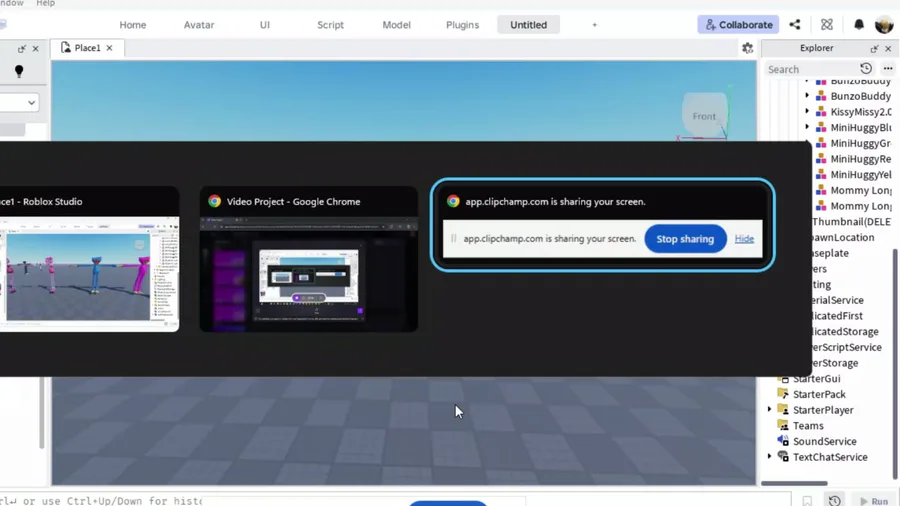Close the Place1 tab

pyautogui.click(x=109, y=48)
